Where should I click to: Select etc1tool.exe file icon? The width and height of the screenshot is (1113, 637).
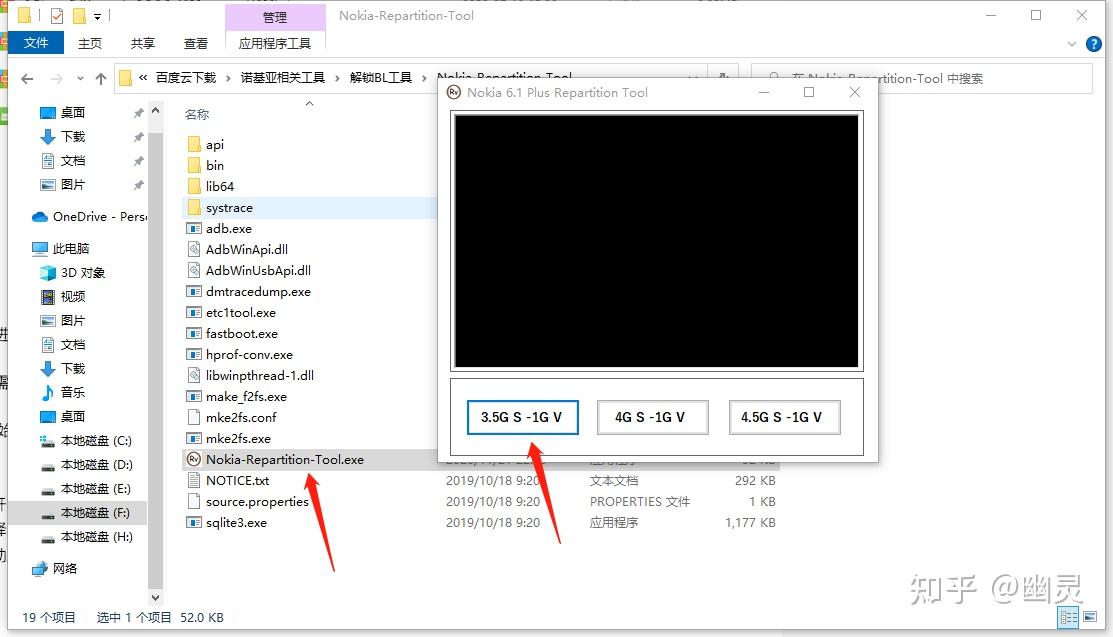click(x=194, y=312)
